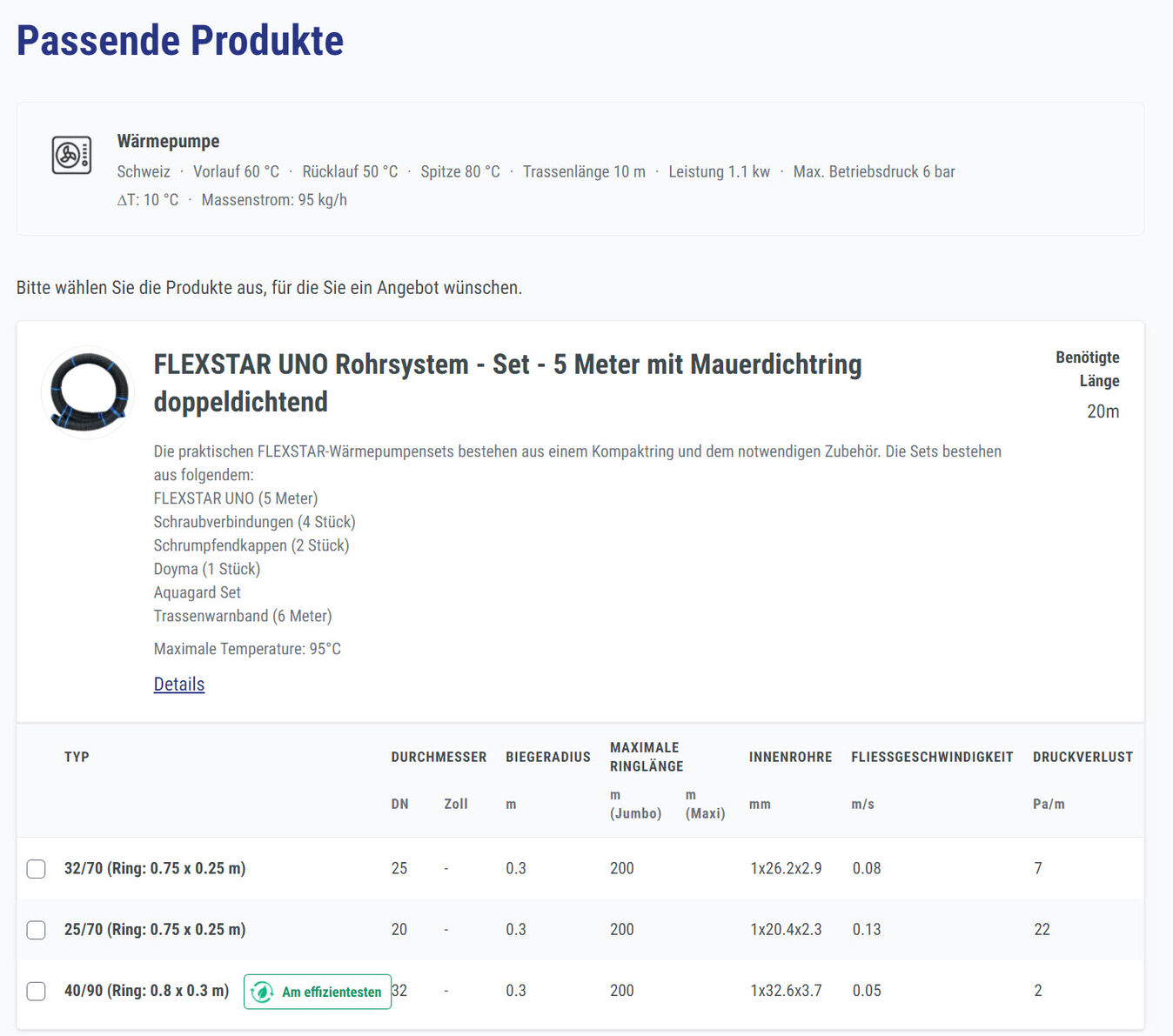Click the DN value '25' in 32/70 row

tap(399, 868)
